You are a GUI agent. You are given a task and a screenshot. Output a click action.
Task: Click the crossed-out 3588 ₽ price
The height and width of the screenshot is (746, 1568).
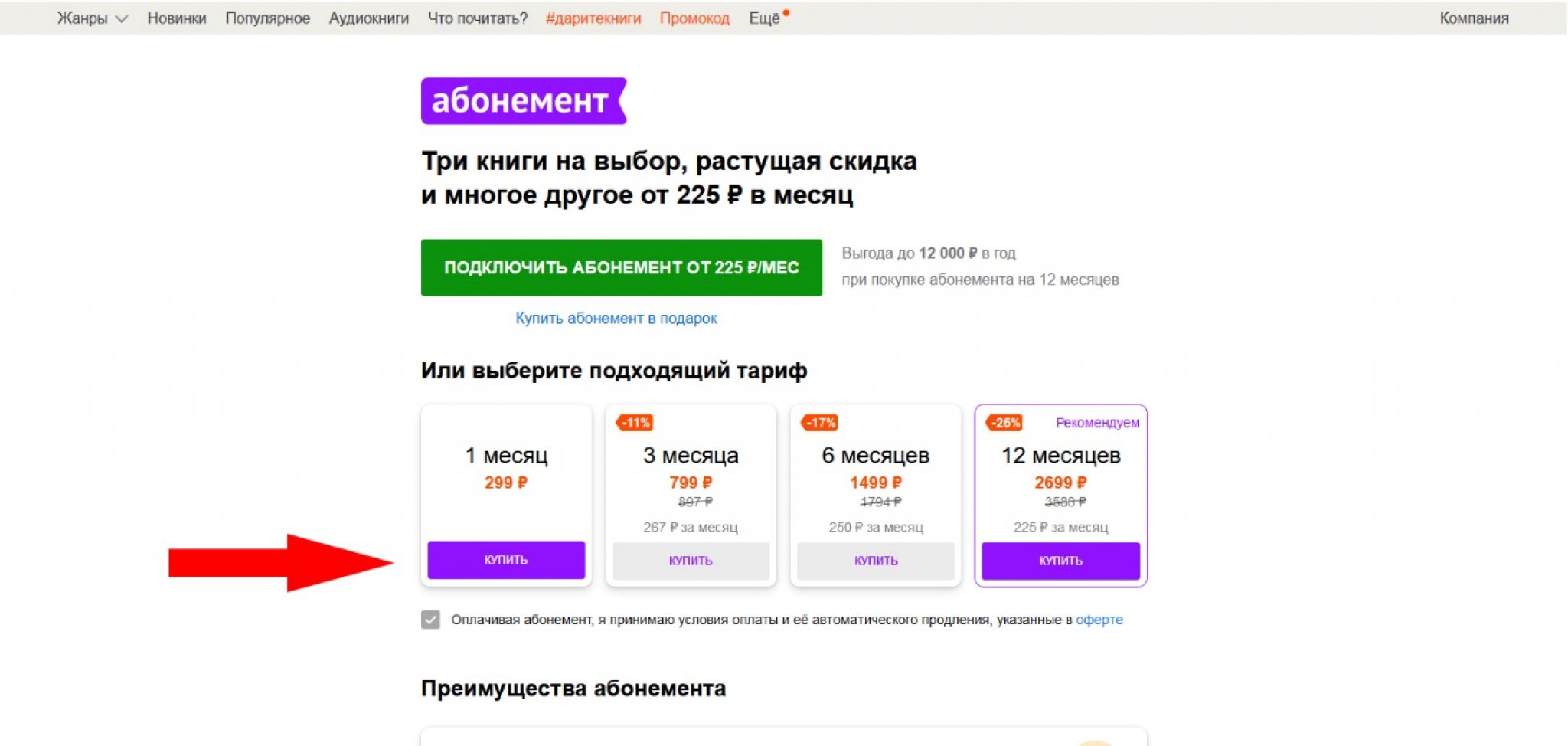[x=1065, y=502]
